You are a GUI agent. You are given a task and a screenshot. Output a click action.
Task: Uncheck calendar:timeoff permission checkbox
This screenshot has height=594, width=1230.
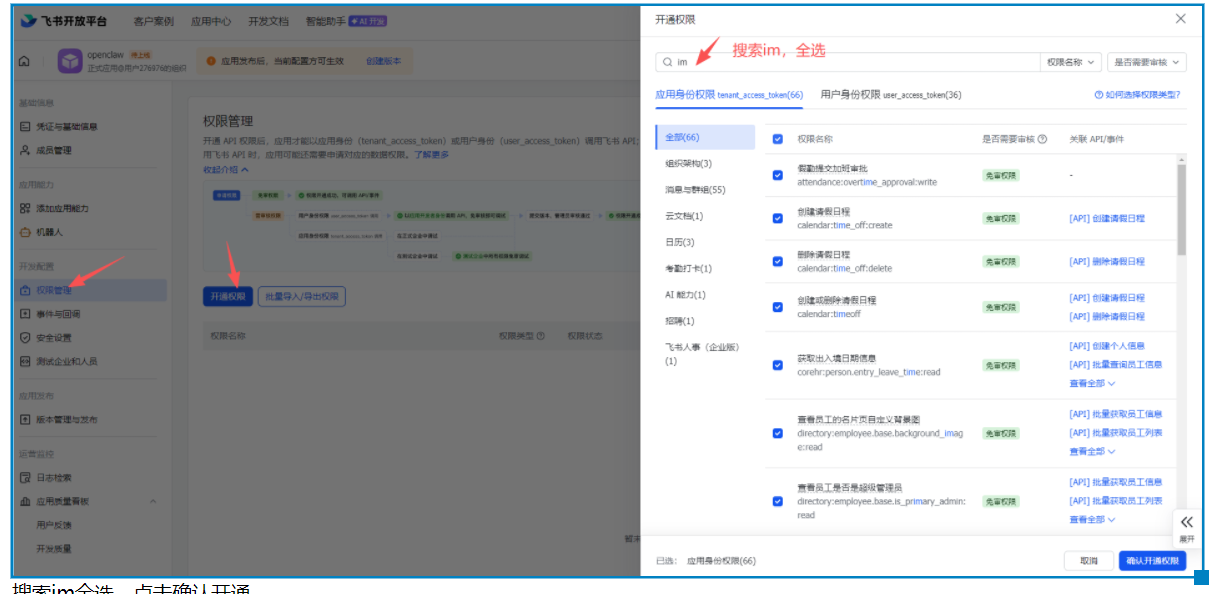point(778,307)
